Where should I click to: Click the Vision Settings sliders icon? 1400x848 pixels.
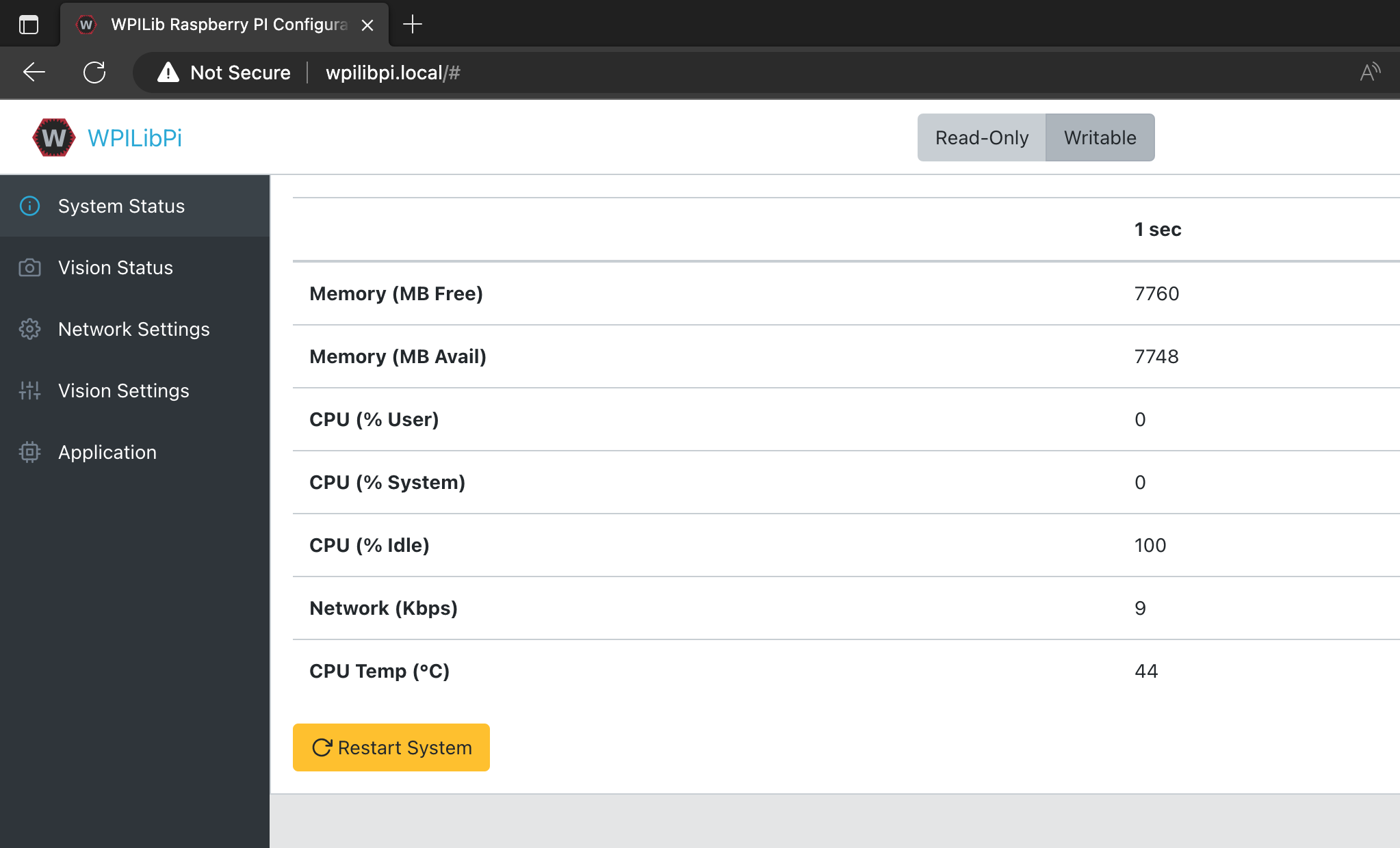[29, 390]
